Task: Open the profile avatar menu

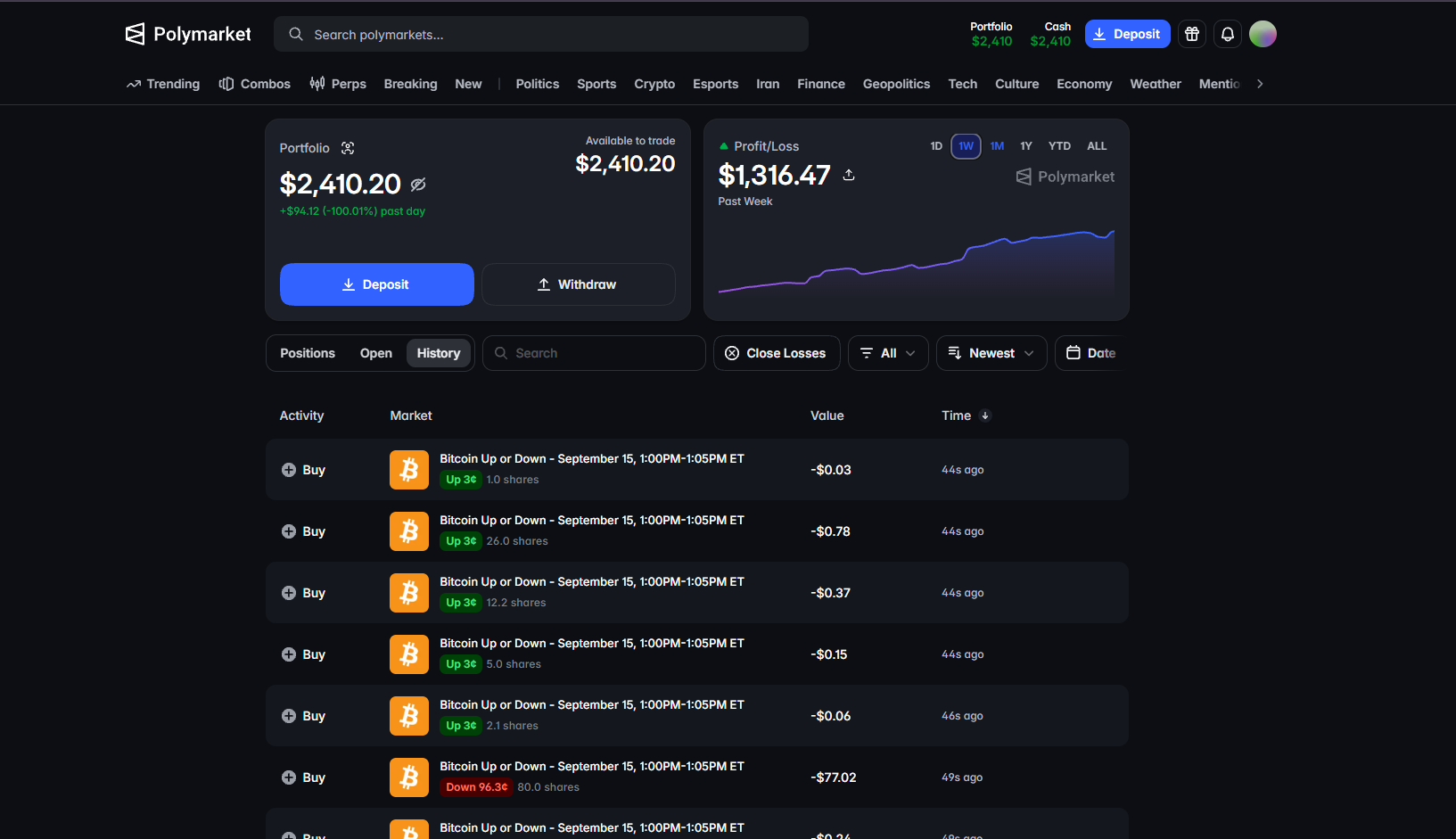Action: coord(1263,34)
